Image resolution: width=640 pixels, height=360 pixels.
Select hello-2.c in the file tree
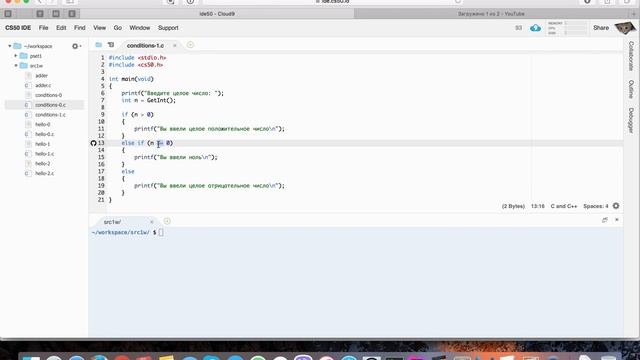[44, 173]
